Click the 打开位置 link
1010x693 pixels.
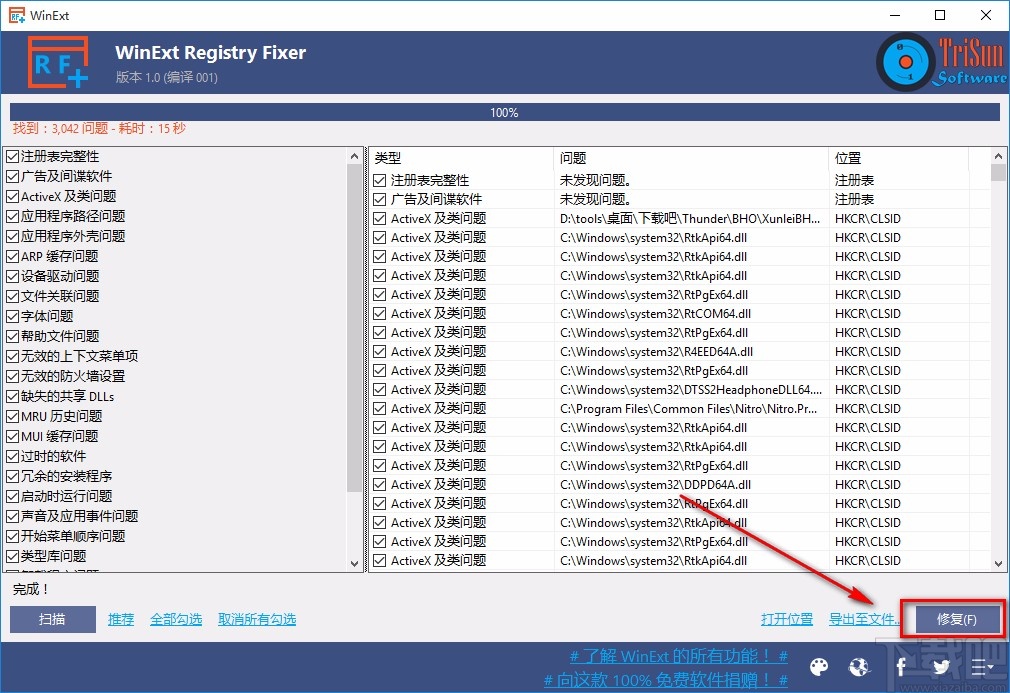point(786,620)
